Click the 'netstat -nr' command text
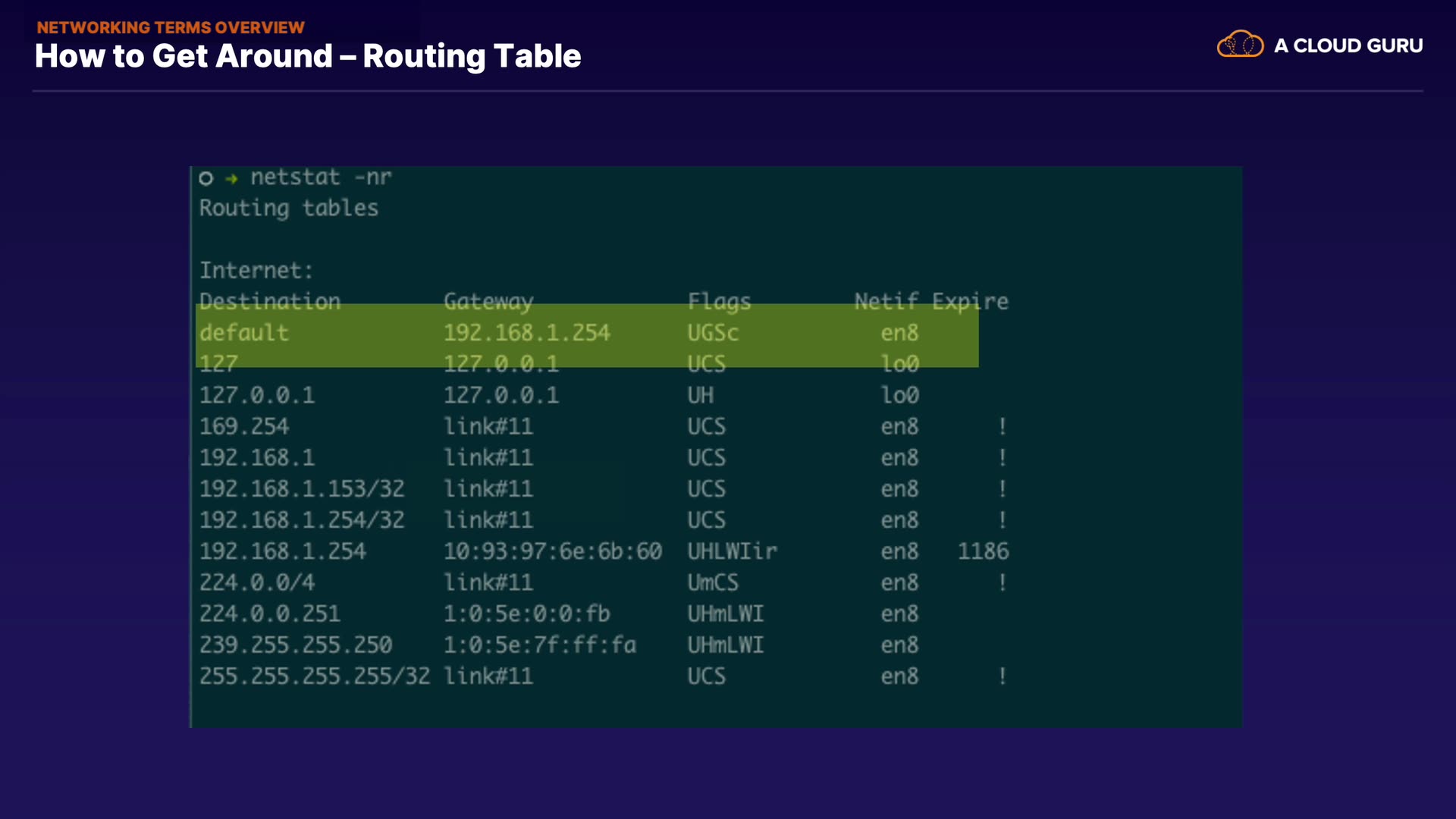Screen dimensions: 1456x819 [x=321, y=177]
